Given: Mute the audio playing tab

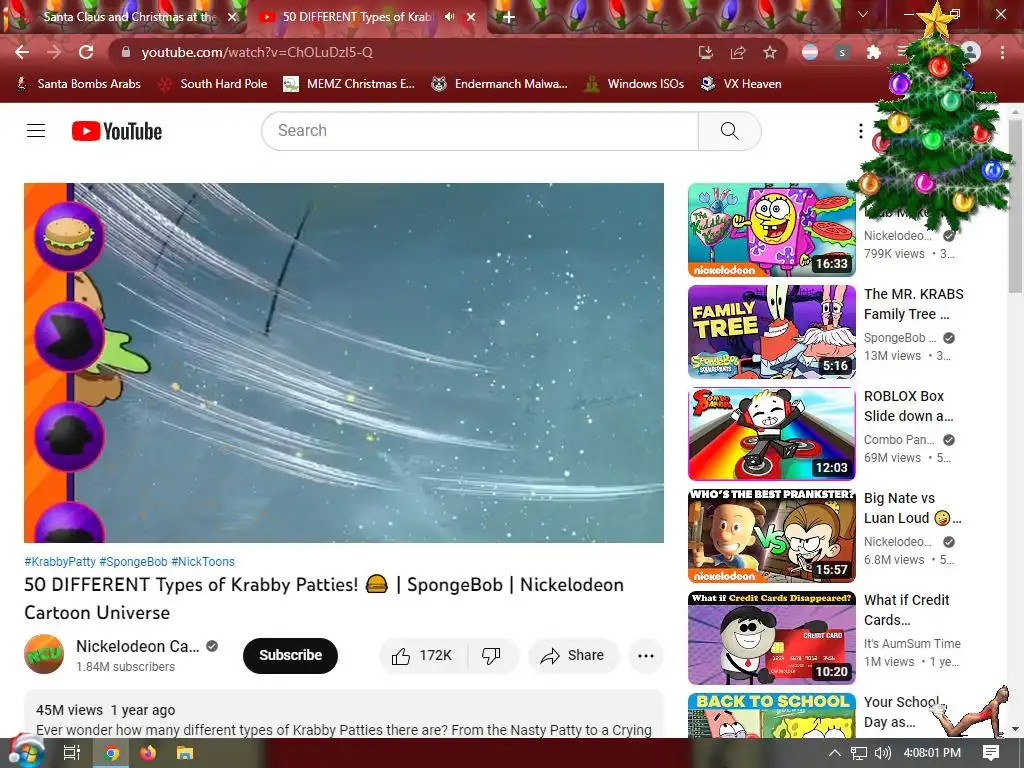Looking at the screenshot, I should 449,17.
